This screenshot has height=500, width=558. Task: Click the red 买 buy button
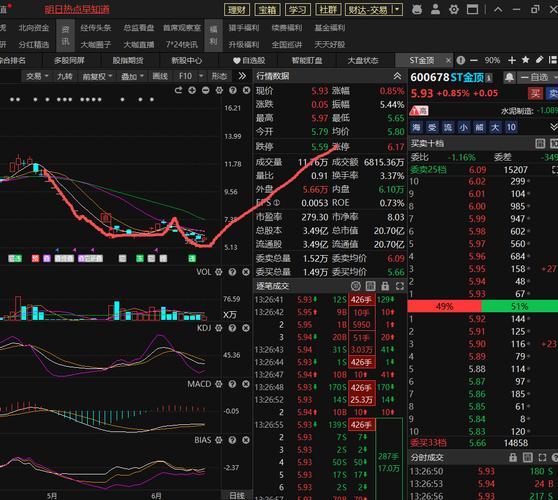[x=535, y=94]
